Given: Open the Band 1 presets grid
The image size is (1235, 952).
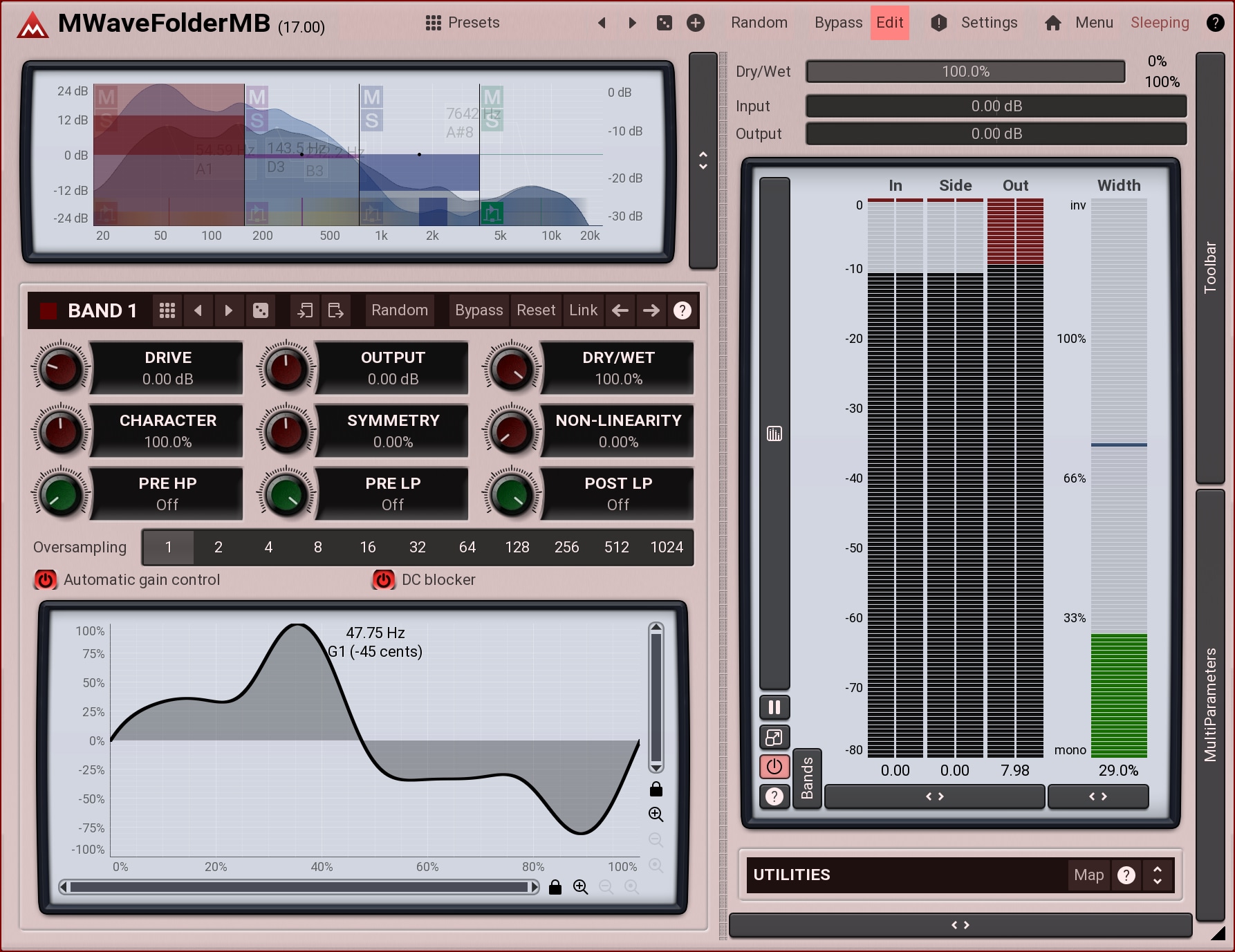Looking at the screenshot, I should click(167, 310).
